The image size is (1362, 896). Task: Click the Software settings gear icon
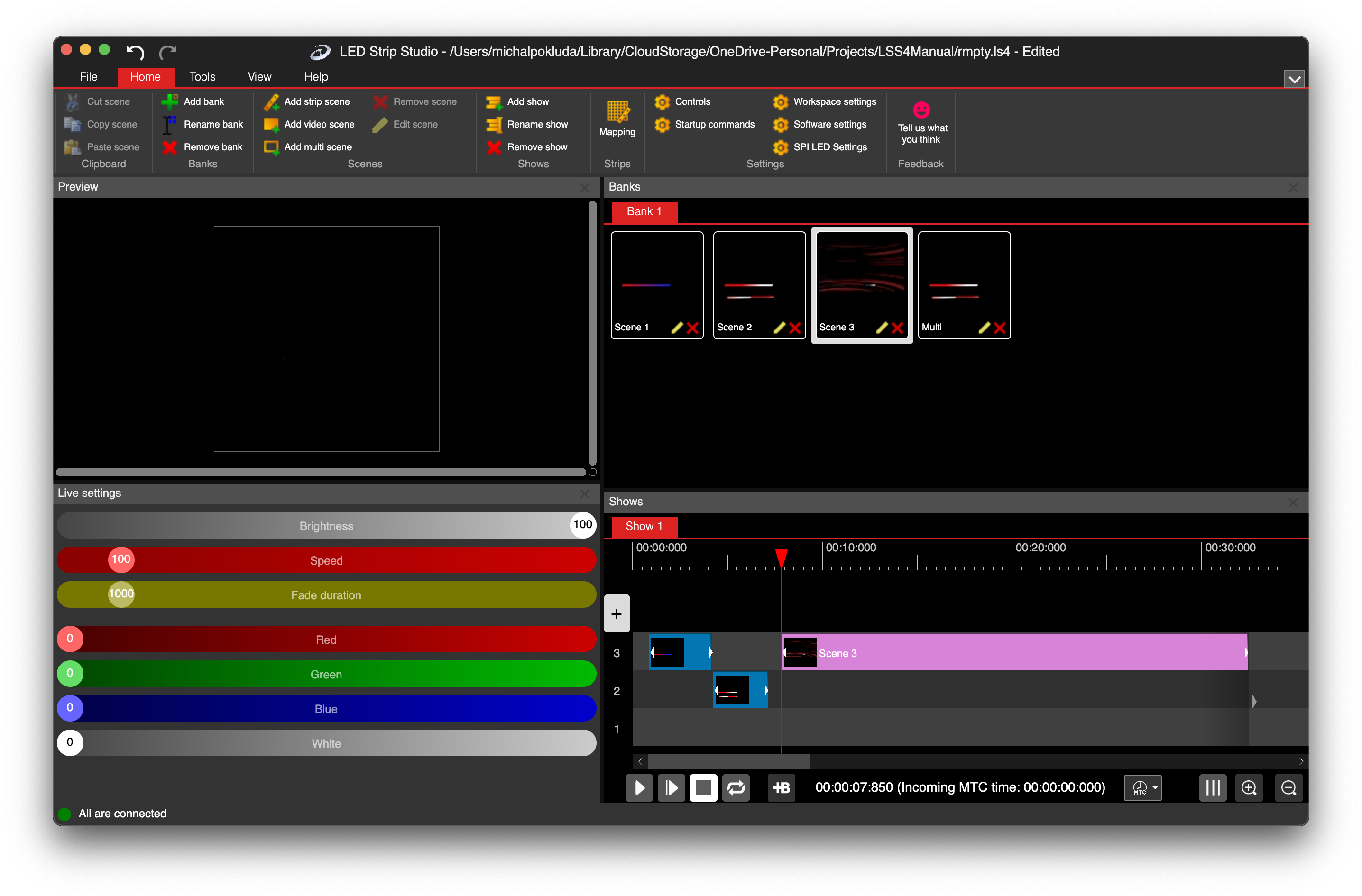click(781, 124)
